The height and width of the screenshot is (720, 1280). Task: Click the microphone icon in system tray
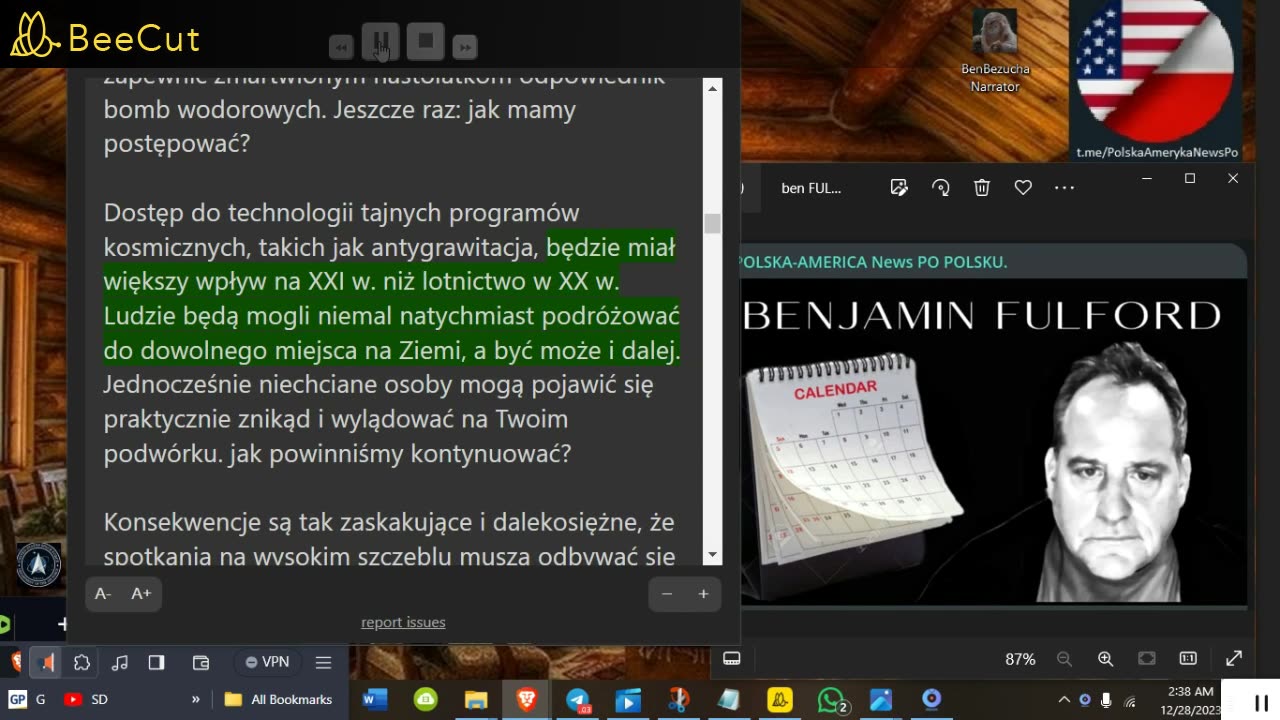(x=1106, y=699)
